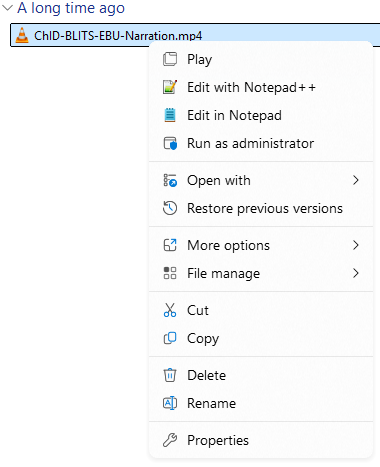
Task: Click the Play icon in context menu
Action: tap(170, 59)
